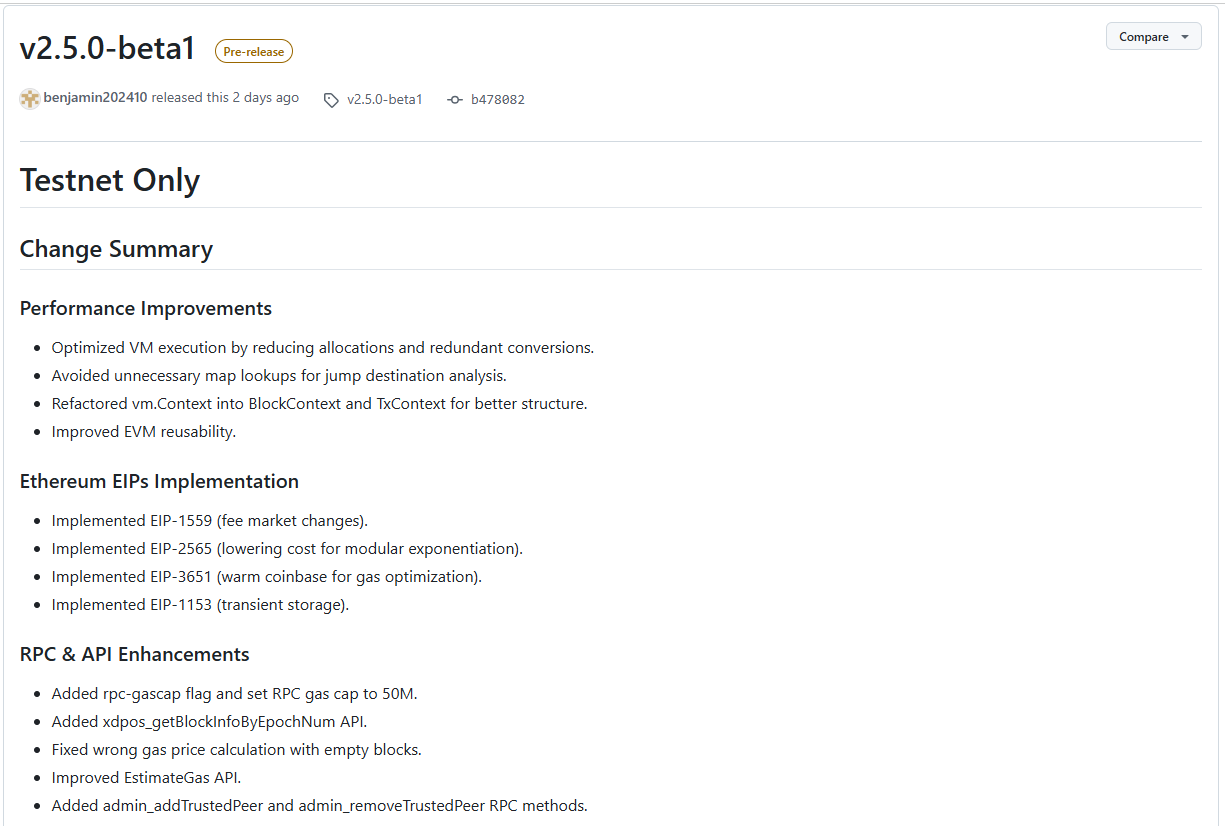Open the Compare dropdown arrow
1225x826 pixels.
coord(1184,36)
